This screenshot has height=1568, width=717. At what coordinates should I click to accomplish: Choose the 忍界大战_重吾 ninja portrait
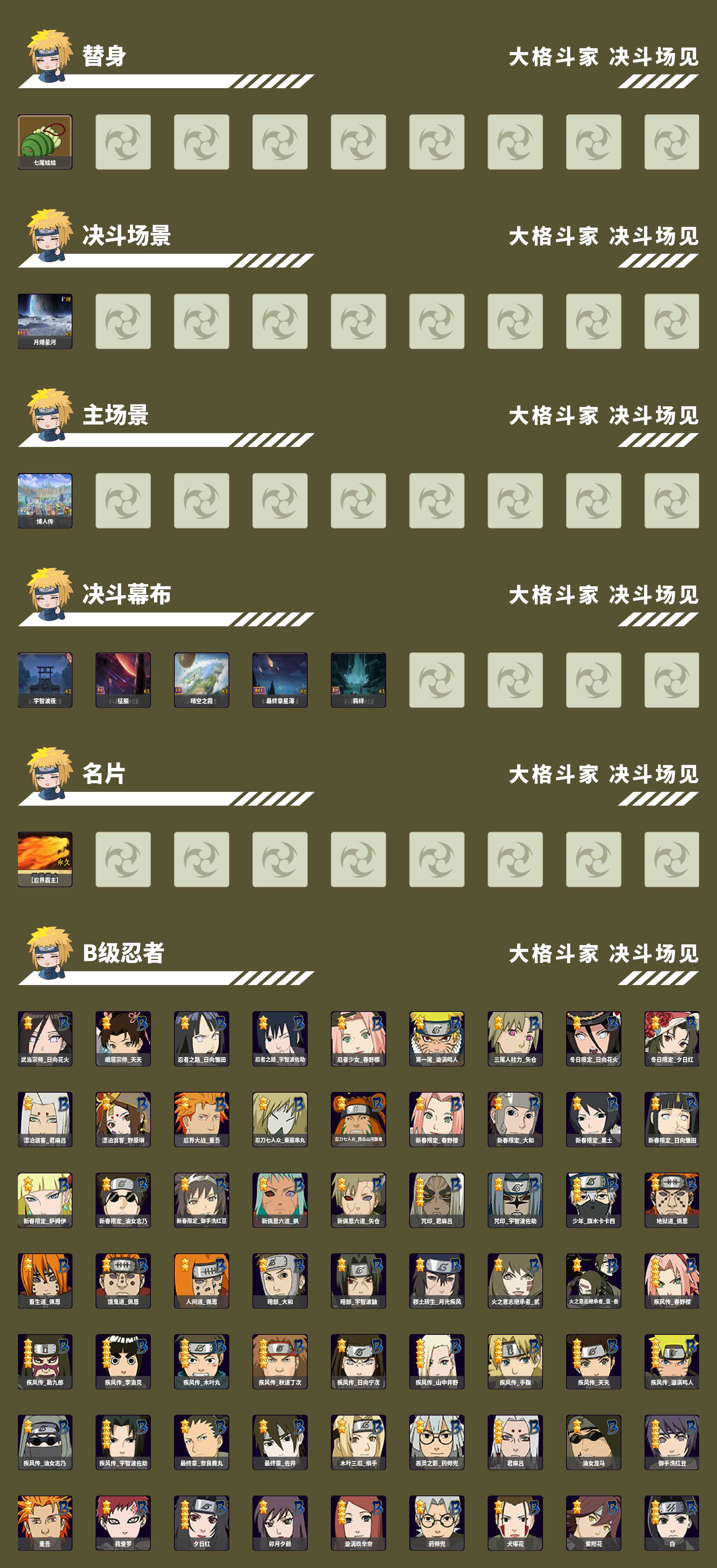(x=201, y=1120)
